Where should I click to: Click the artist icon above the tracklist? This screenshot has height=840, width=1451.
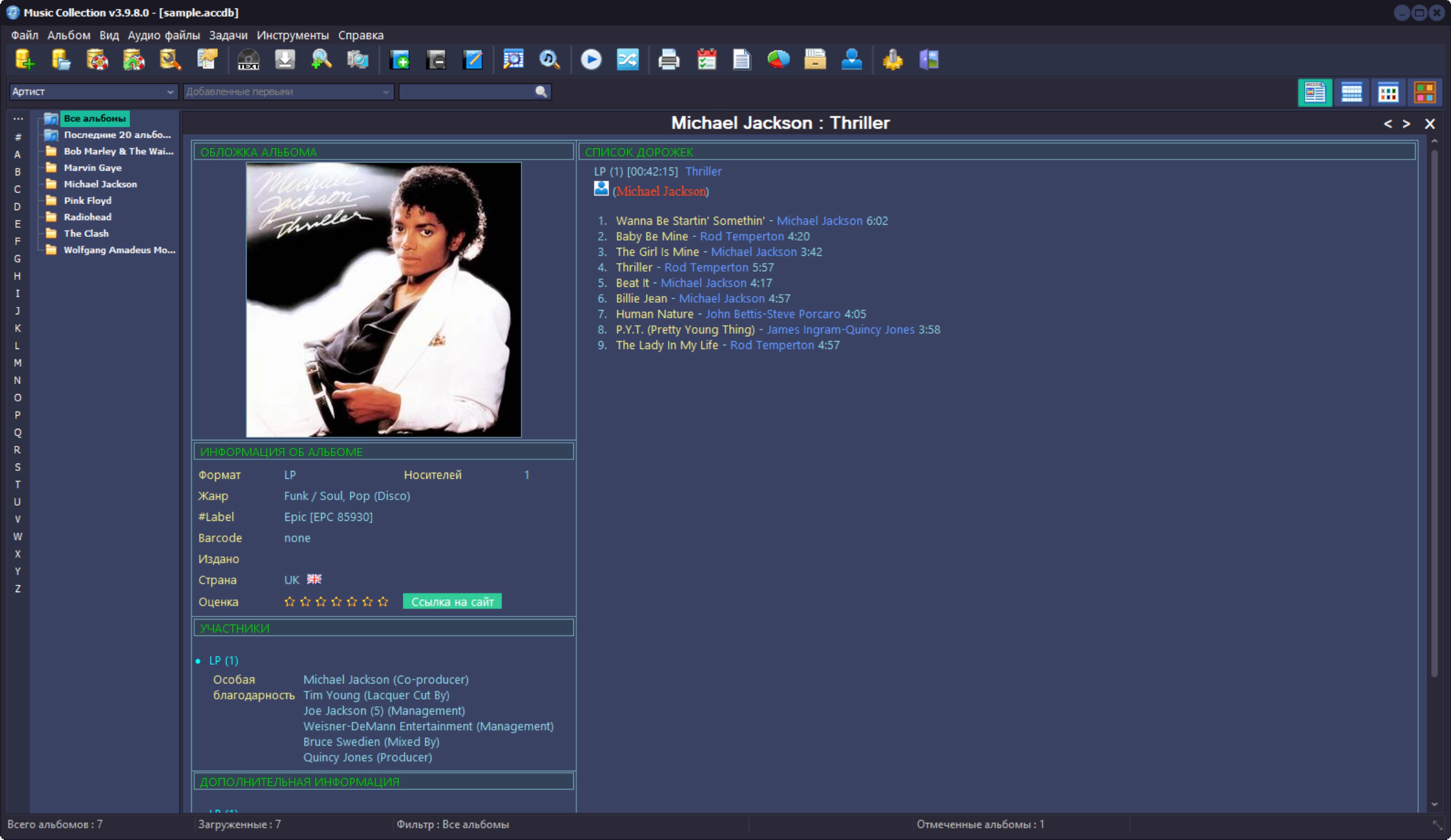coord(601,189)
